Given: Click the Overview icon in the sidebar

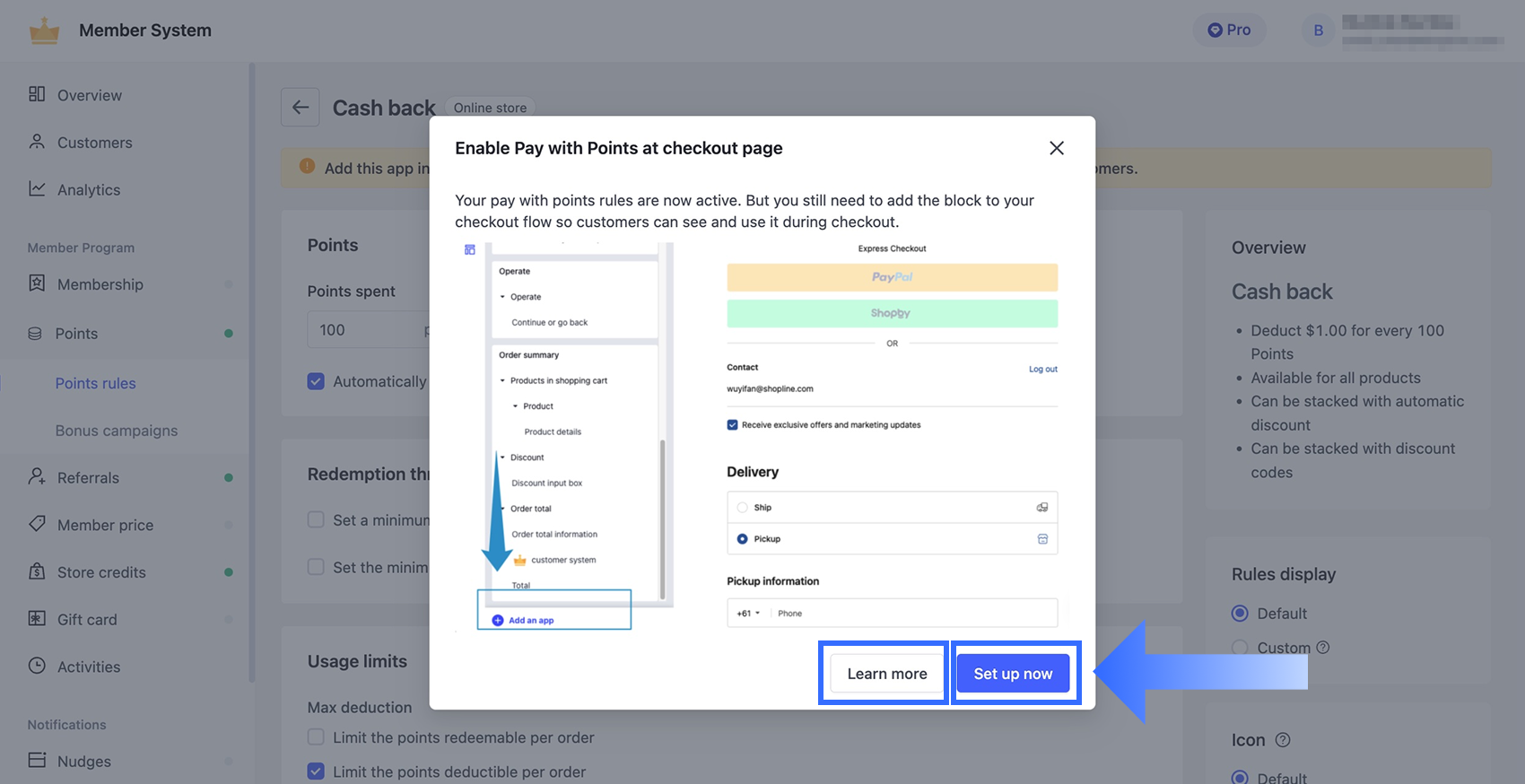Looking at the screenshot, I should (x=37, y=94).
